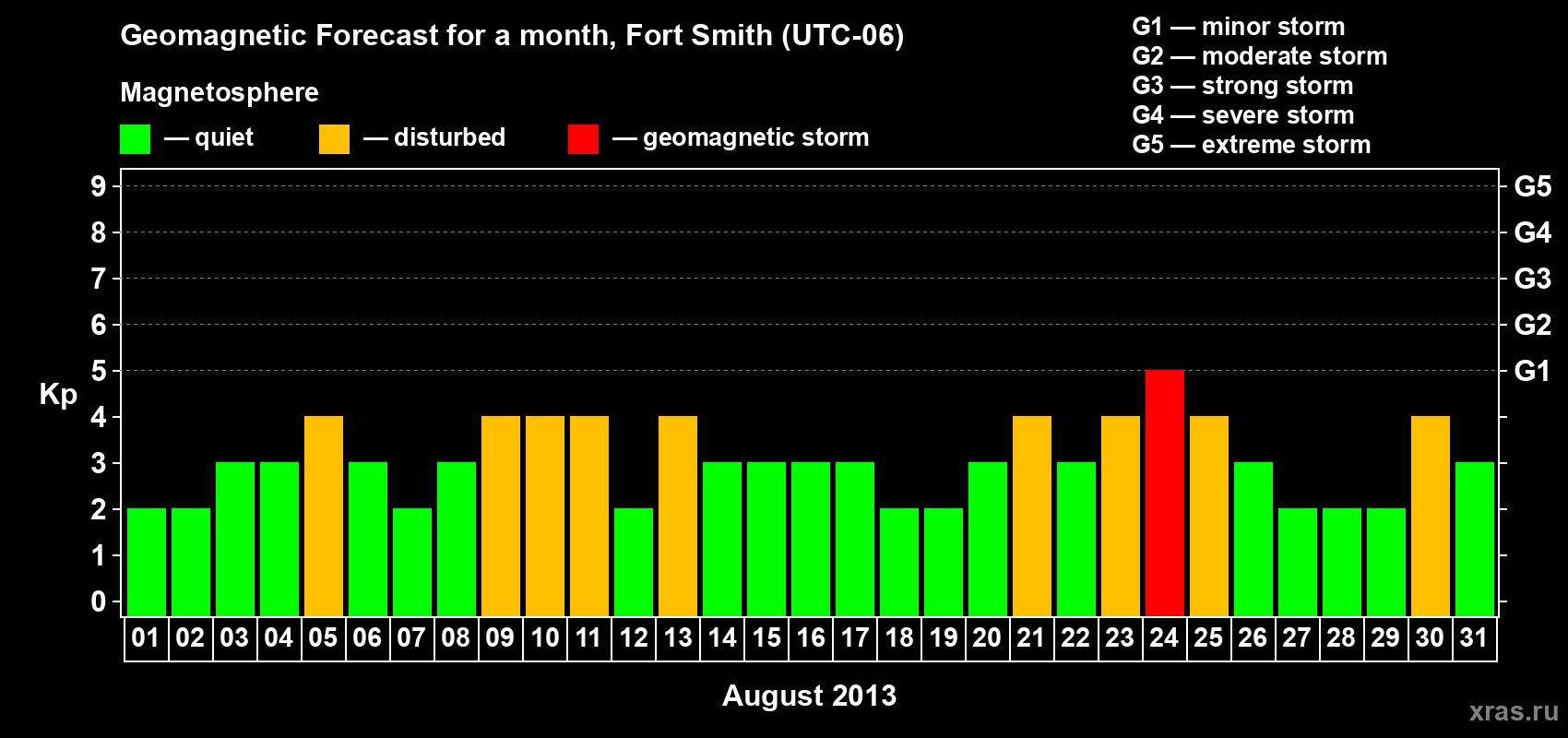This screenshot has height=738, width=1568.
Task: Click the Kp value '7' on left axis
Action: pyautogui.click(x=99, y=279)
